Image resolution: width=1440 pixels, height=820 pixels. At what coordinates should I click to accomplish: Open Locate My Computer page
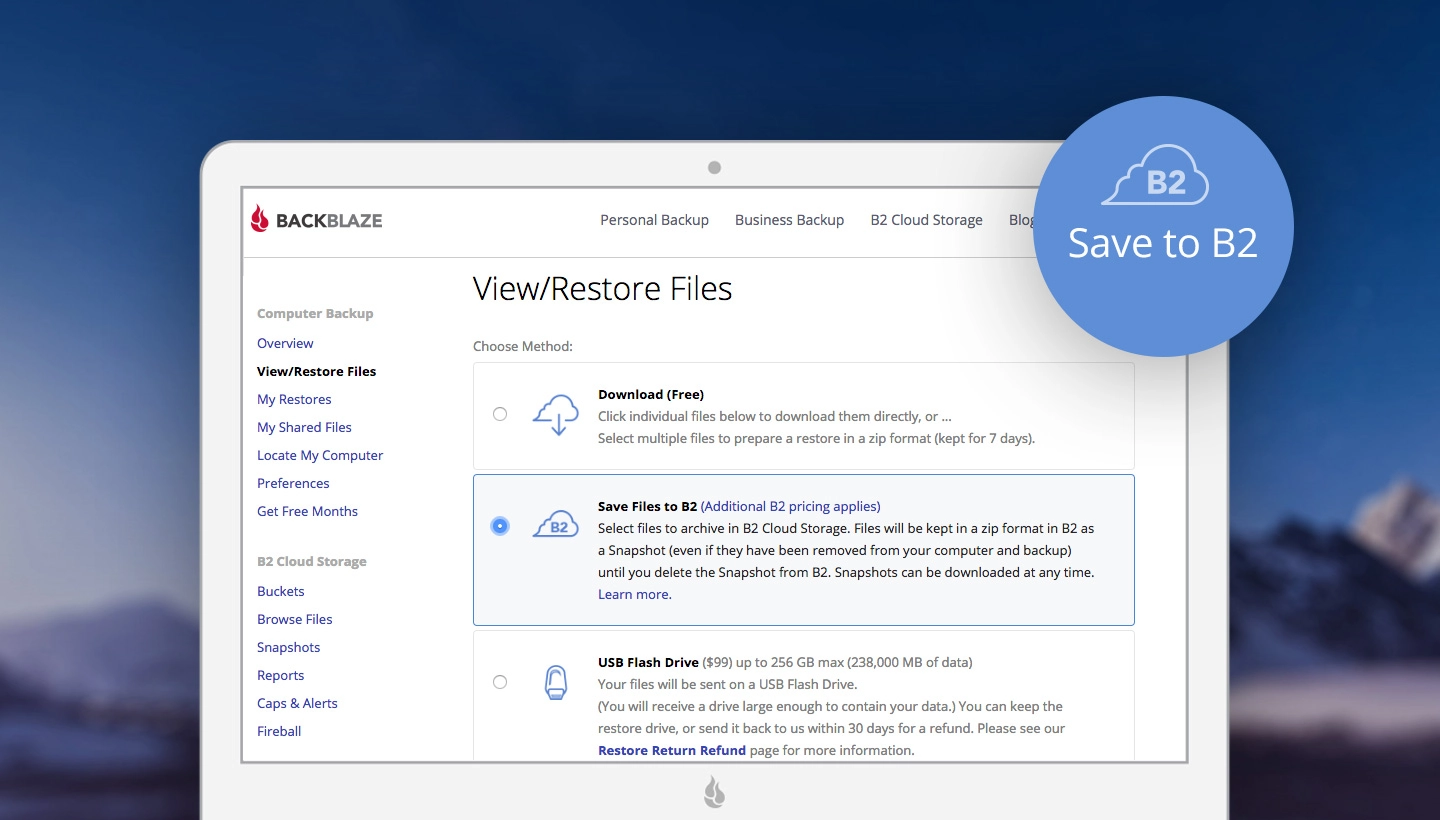tap(320, 455)
